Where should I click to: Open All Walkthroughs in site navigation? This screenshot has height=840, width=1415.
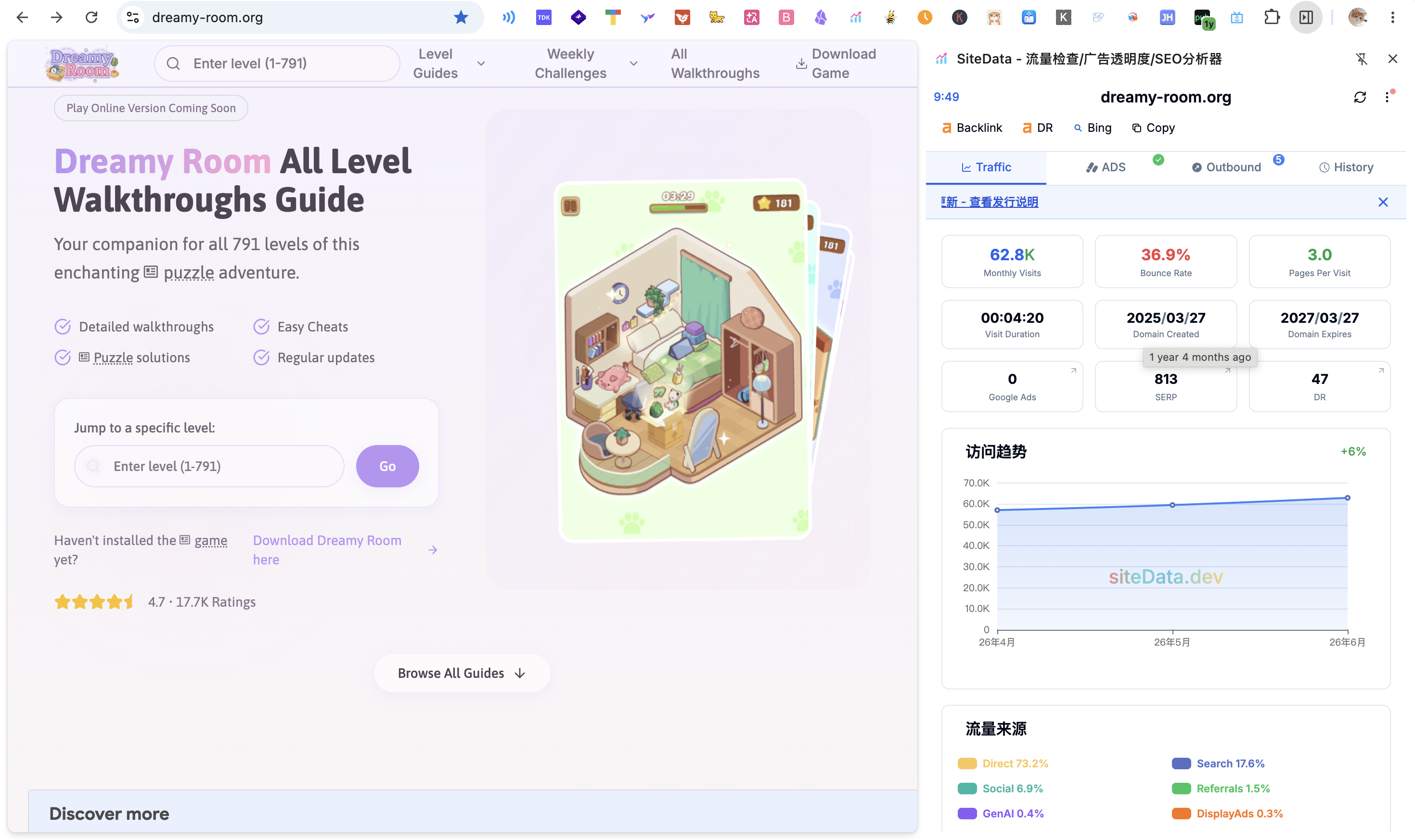[x=715, y=64]
